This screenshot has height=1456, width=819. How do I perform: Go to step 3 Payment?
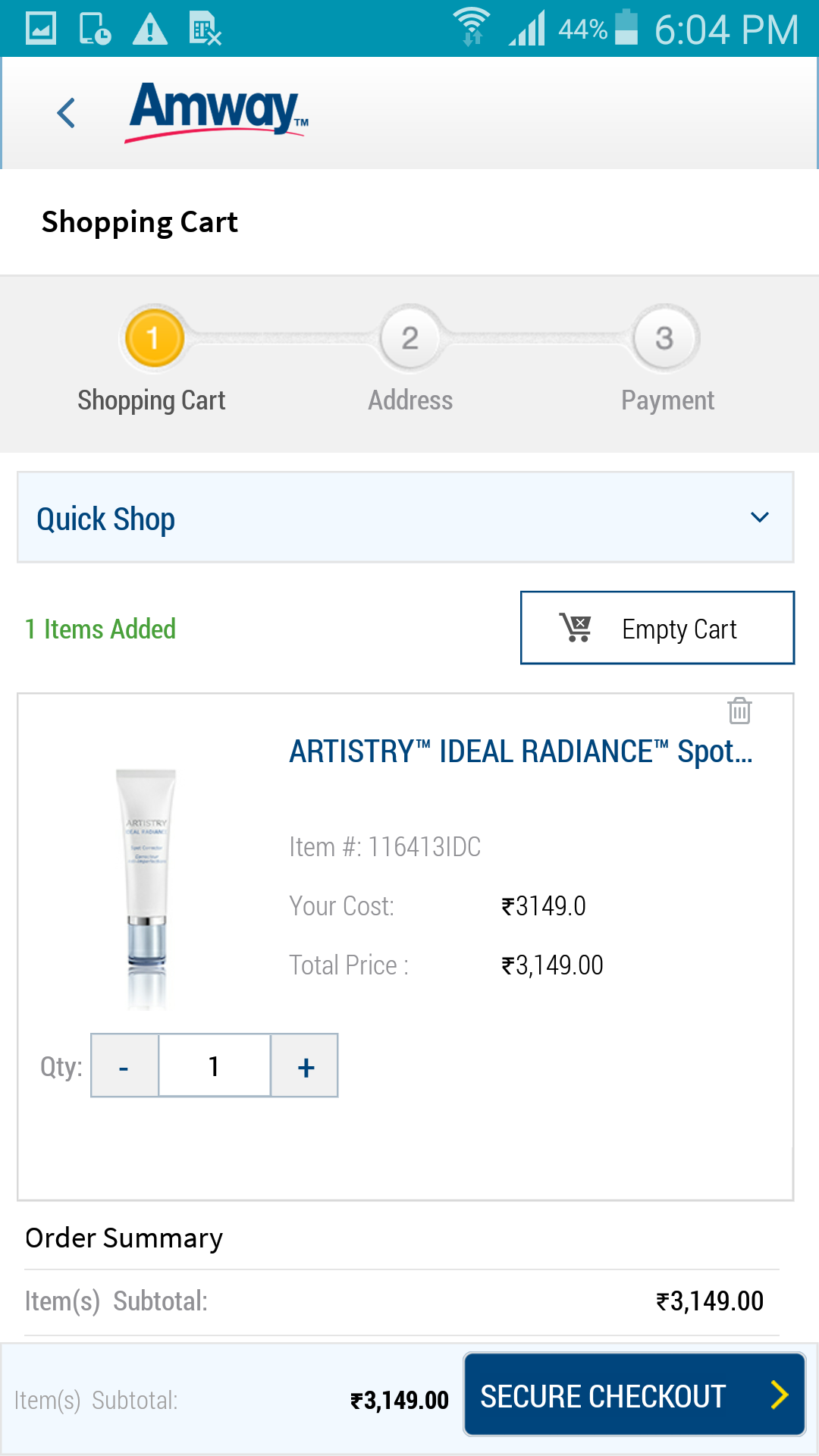[665, 338]
